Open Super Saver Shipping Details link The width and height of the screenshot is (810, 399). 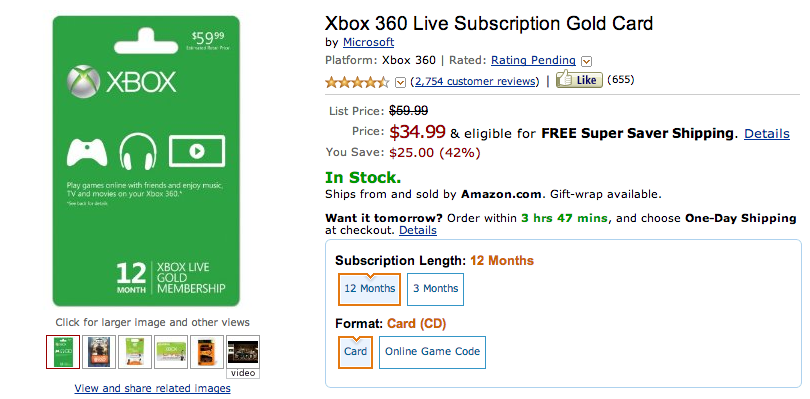767,134
